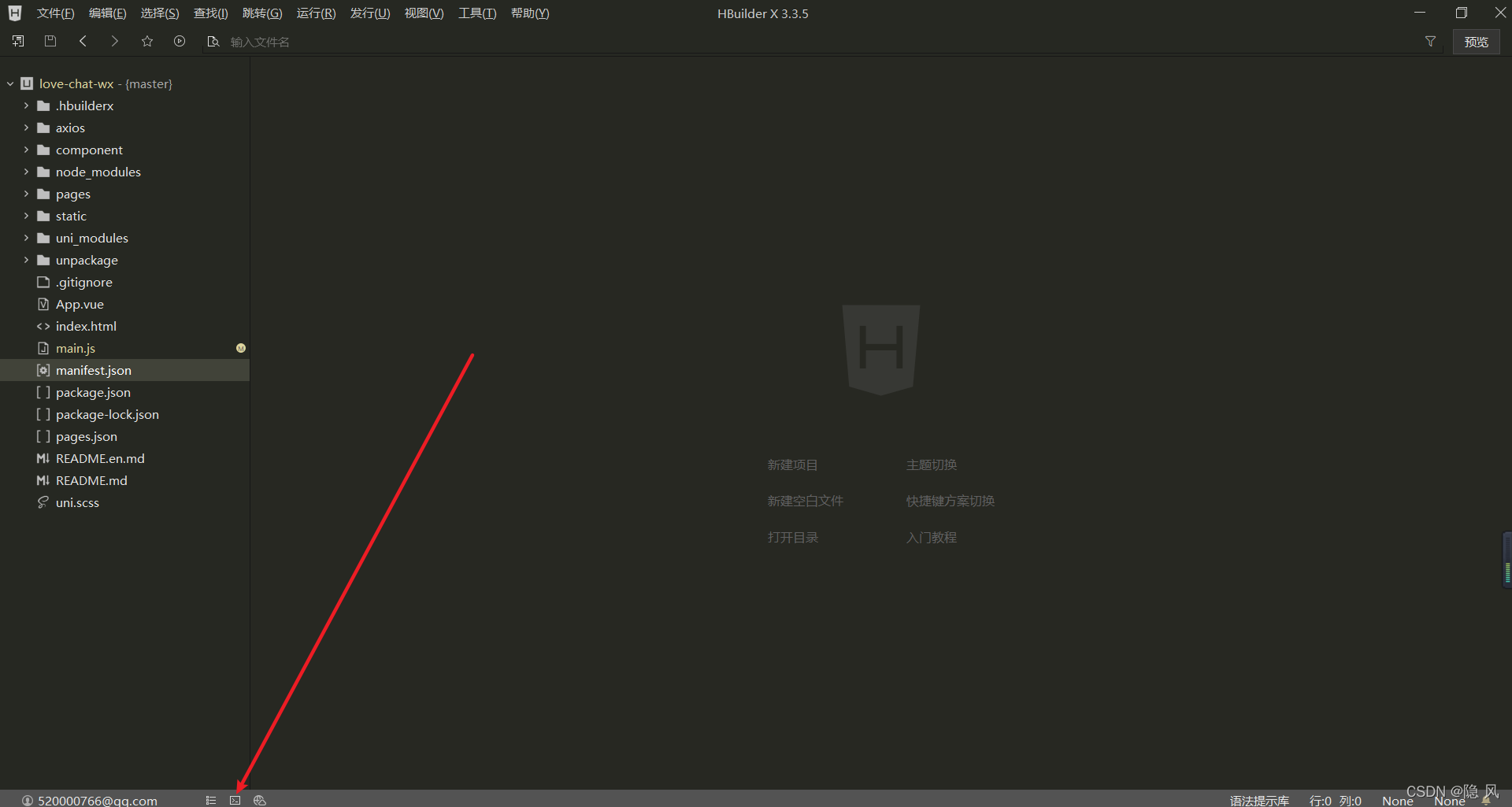Click the 520000766@qq.com account entry
1512x807 pixels.
(x=98, y=801)
